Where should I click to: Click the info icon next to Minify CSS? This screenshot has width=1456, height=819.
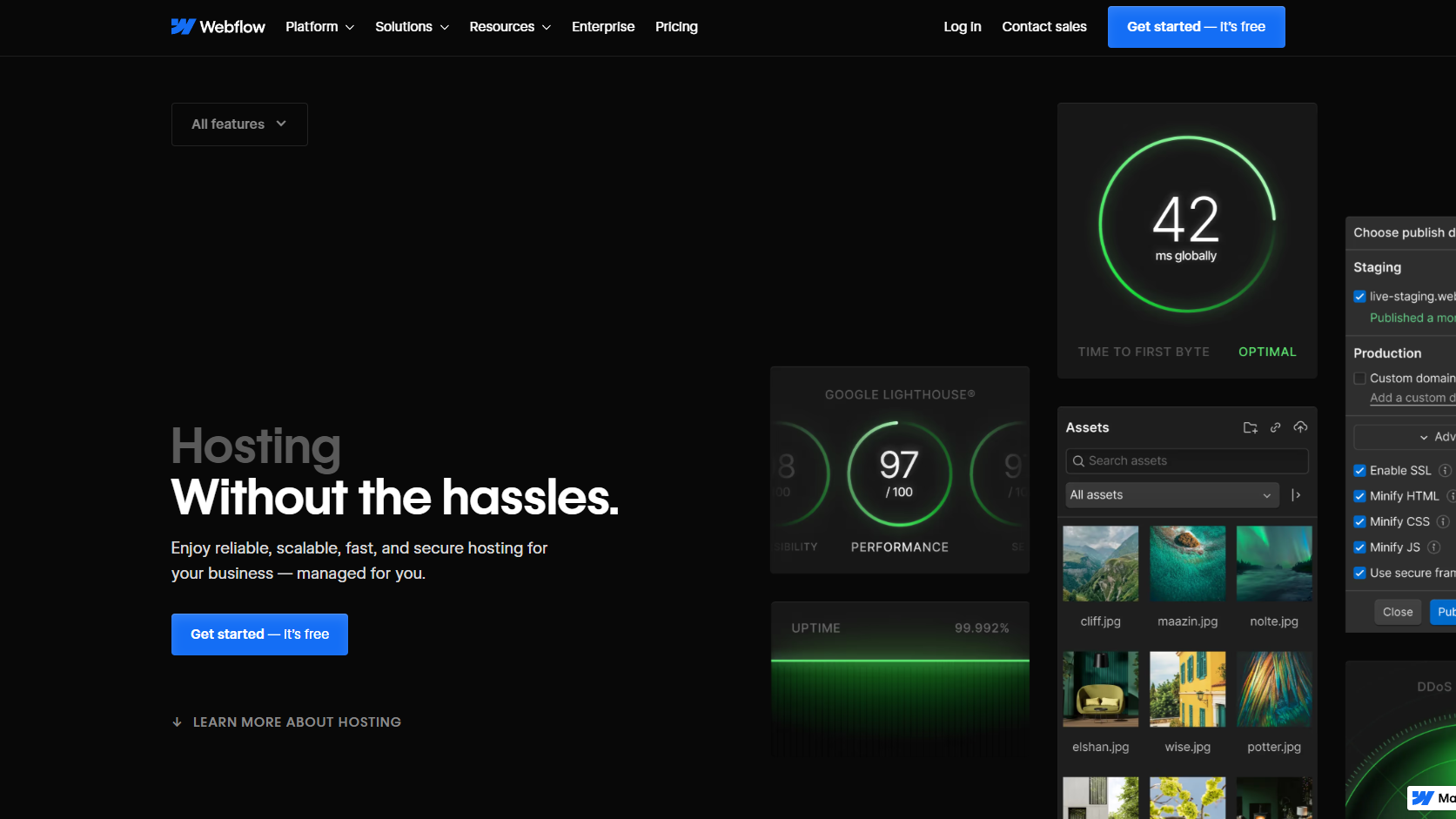coord(1442,522)
